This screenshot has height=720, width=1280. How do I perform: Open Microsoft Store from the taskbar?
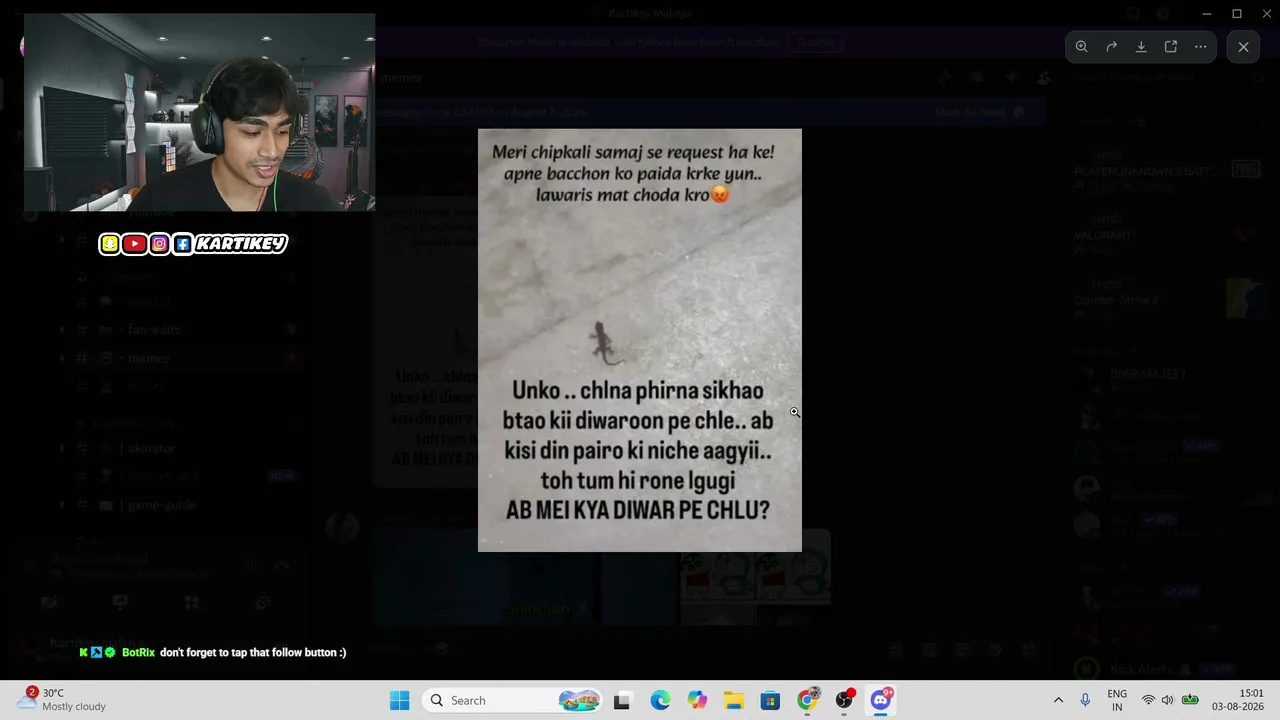(x=770, y=700)
